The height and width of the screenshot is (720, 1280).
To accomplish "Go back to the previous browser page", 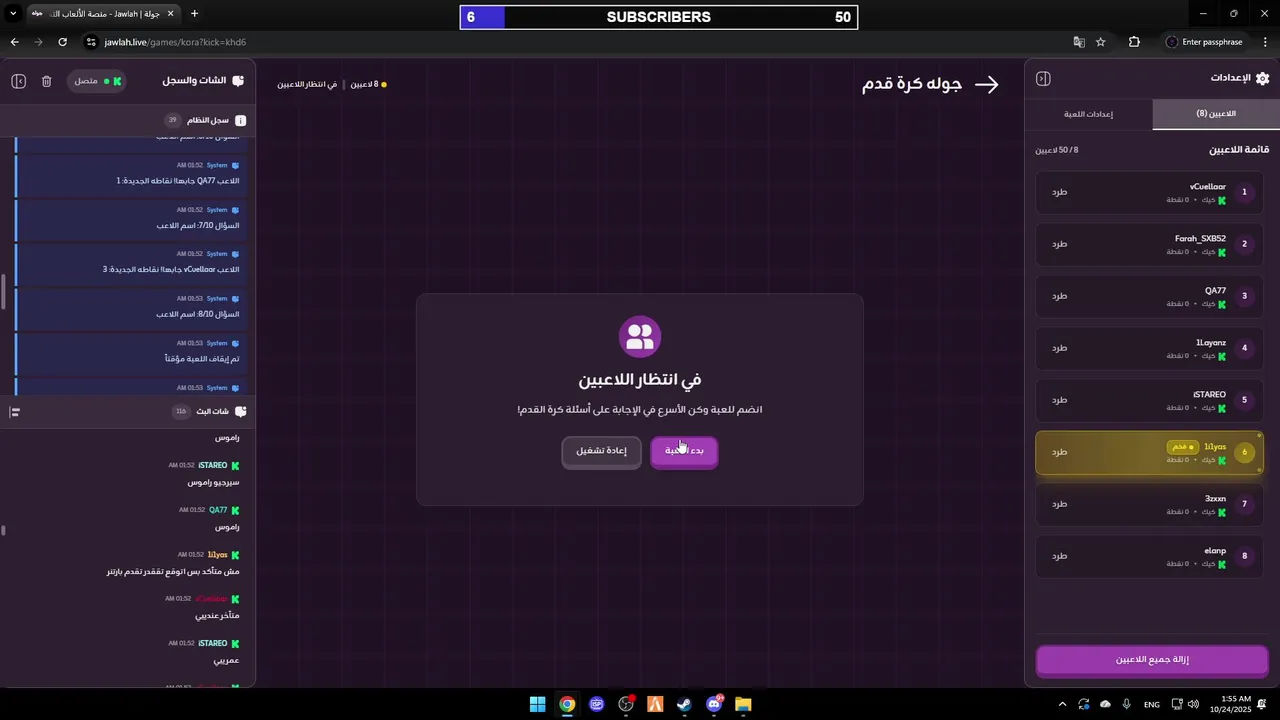I will click(x=14, y=42).
